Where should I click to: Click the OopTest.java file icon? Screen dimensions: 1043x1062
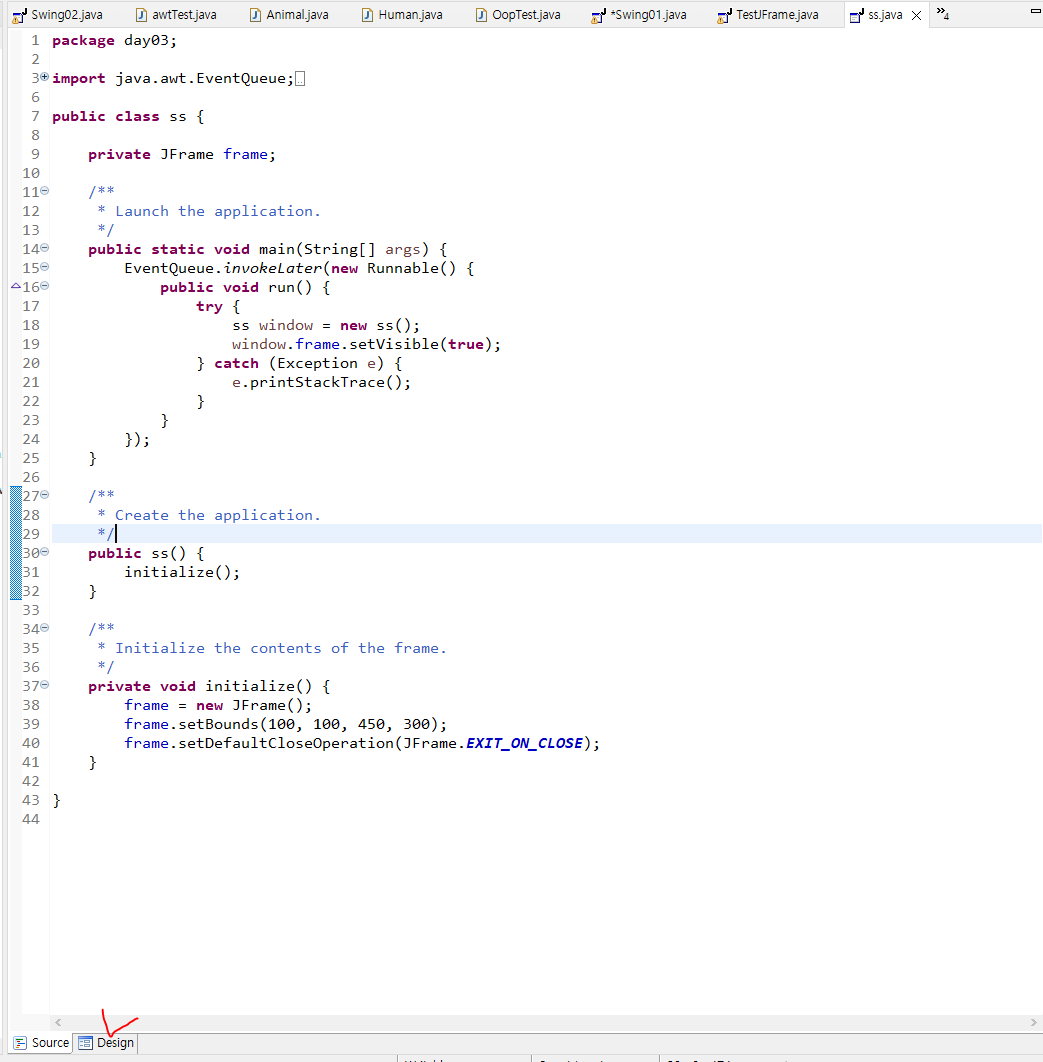482,15
